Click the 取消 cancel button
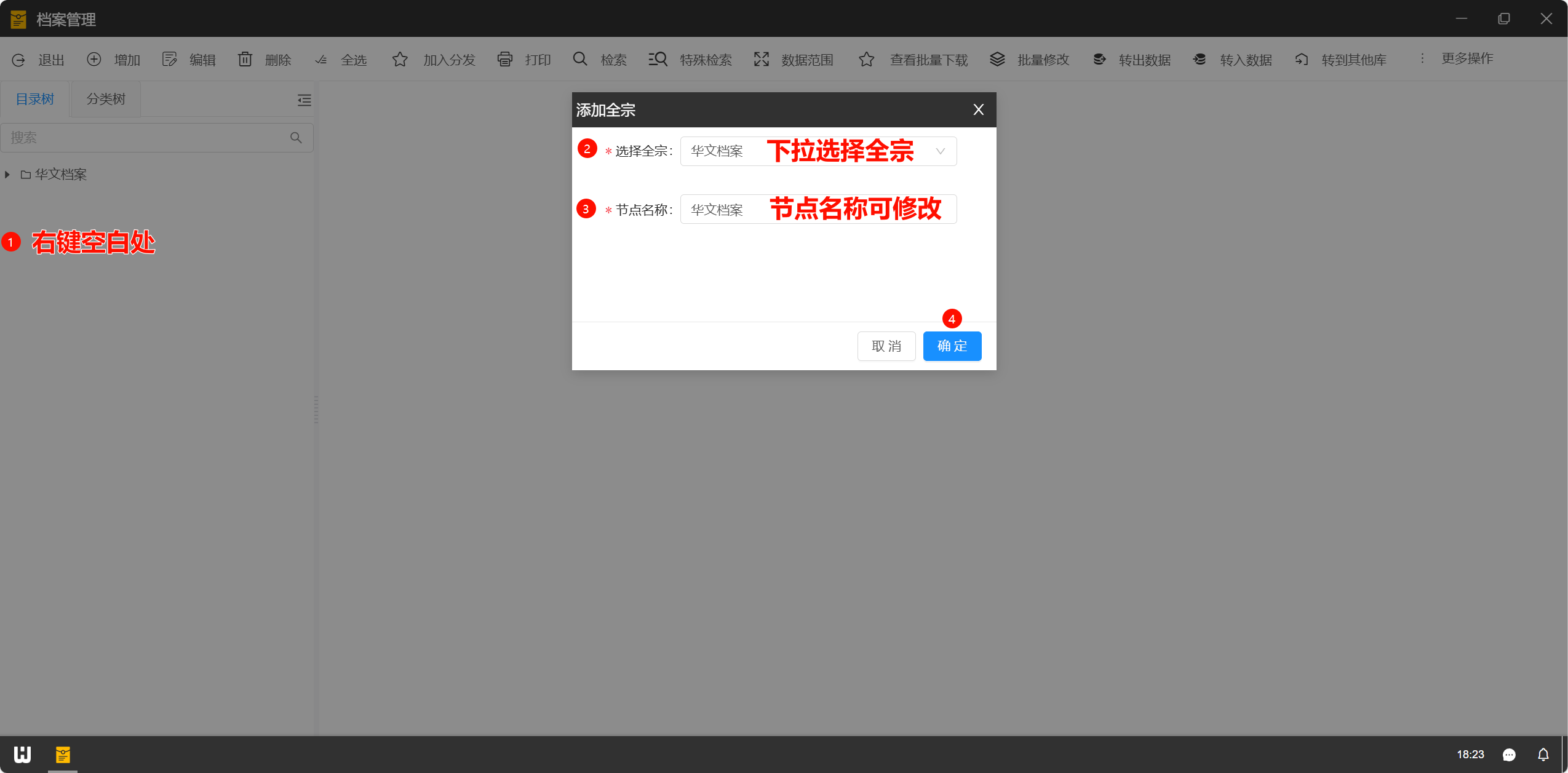The height and width of the screenshot is (773, 1568). pyautogui.click(x=886, y=346)
